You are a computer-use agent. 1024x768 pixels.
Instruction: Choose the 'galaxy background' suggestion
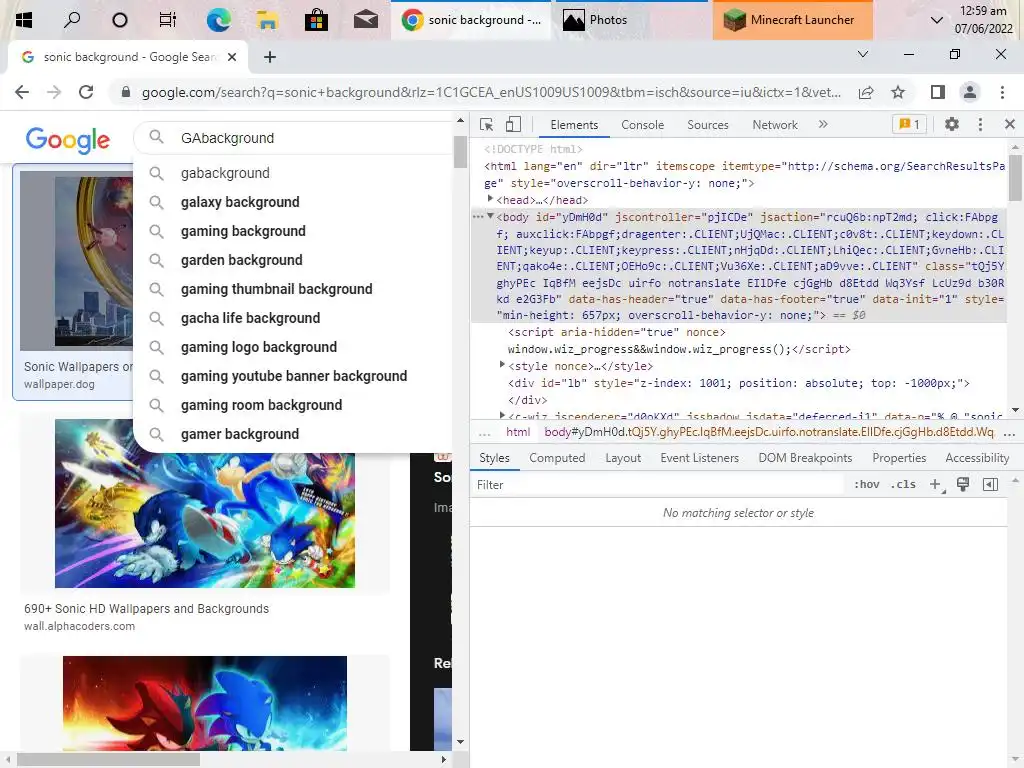pos(293,202)
